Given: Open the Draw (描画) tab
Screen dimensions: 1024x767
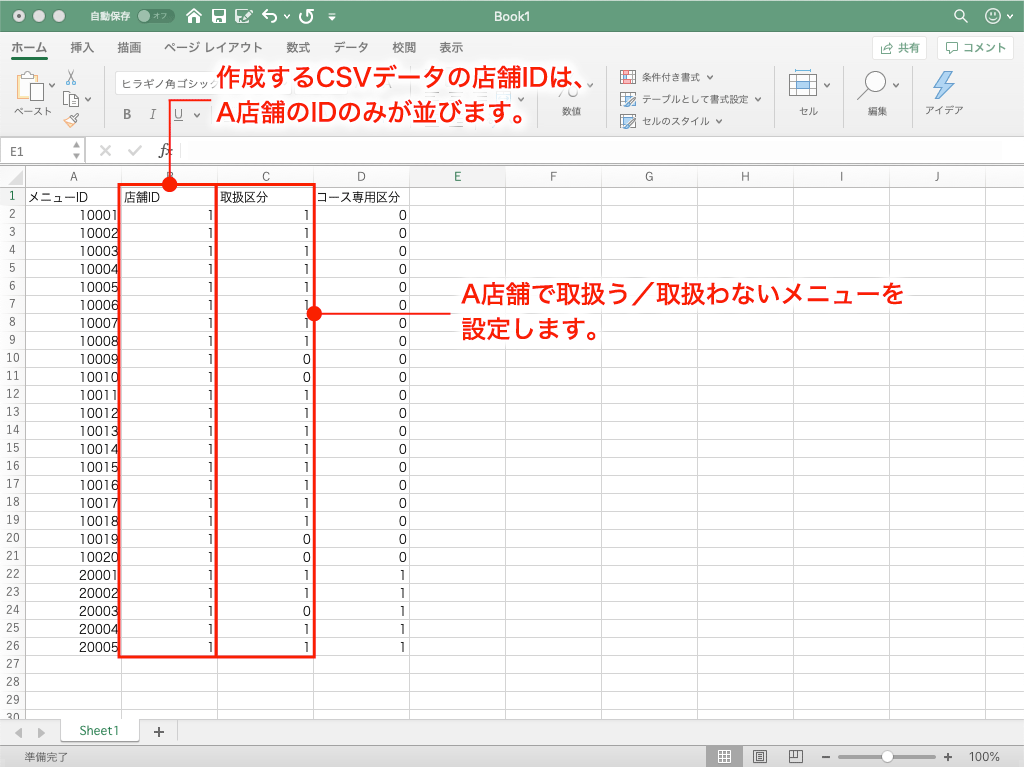Looking at the screenshot, I should tap(129, 48).
